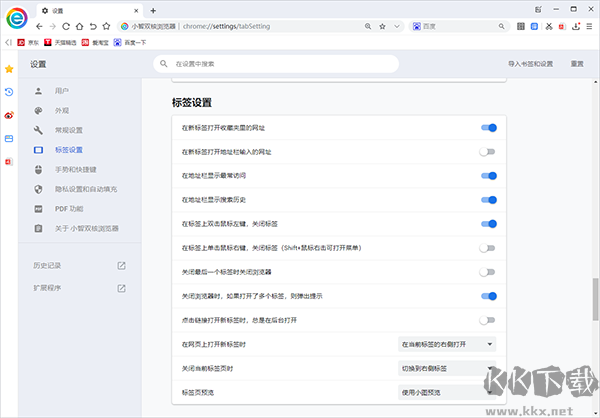
Task: Click the red document icon in left sidebar
Action: pyautogui.click(x=9, y=162)
